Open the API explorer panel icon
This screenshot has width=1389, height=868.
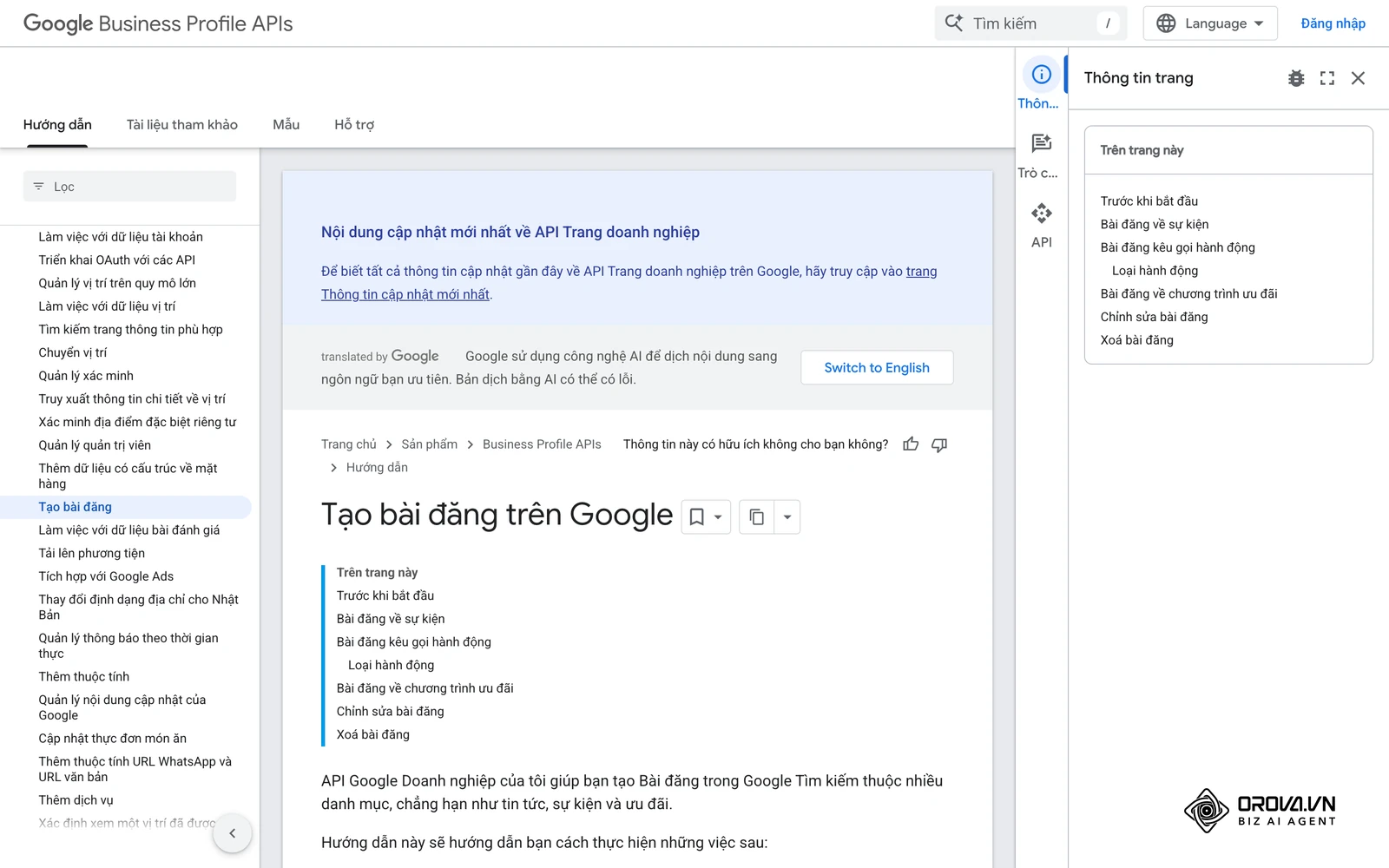(x=1041, y=213)
